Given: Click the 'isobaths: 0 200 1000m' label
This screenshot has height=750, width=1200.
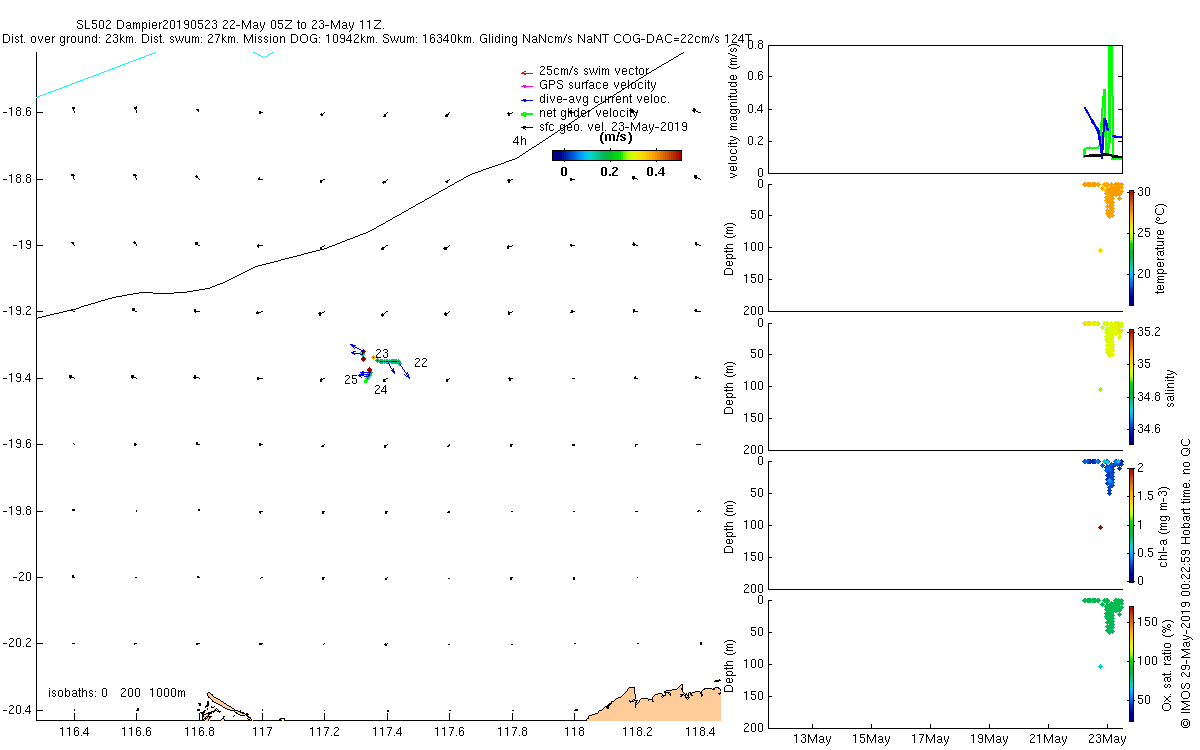Looking at the screenshot, I should click(x=117, y=693).
